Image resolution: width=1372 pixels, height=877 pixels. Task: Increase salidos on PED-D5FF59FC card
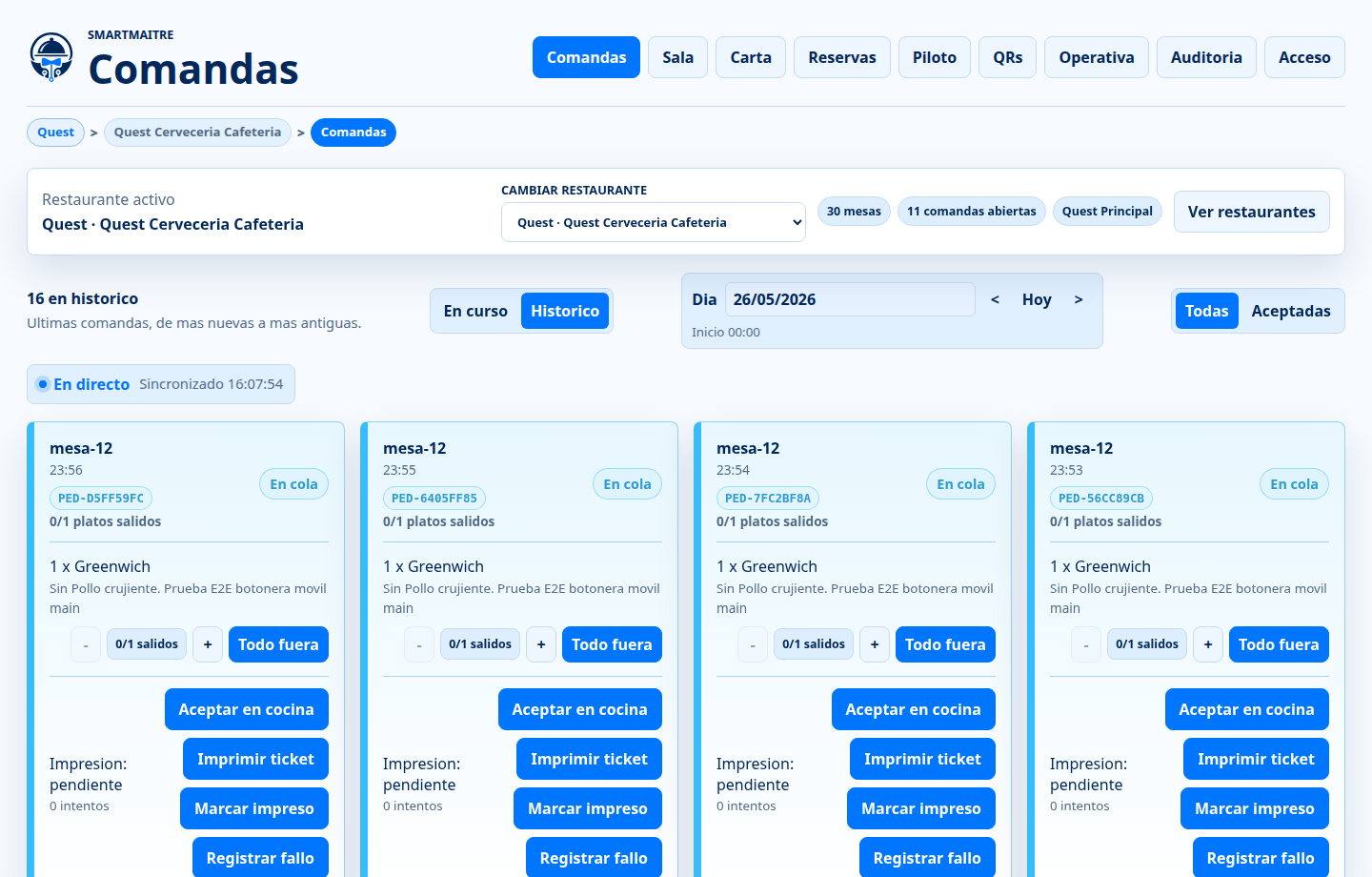(208, 644)
